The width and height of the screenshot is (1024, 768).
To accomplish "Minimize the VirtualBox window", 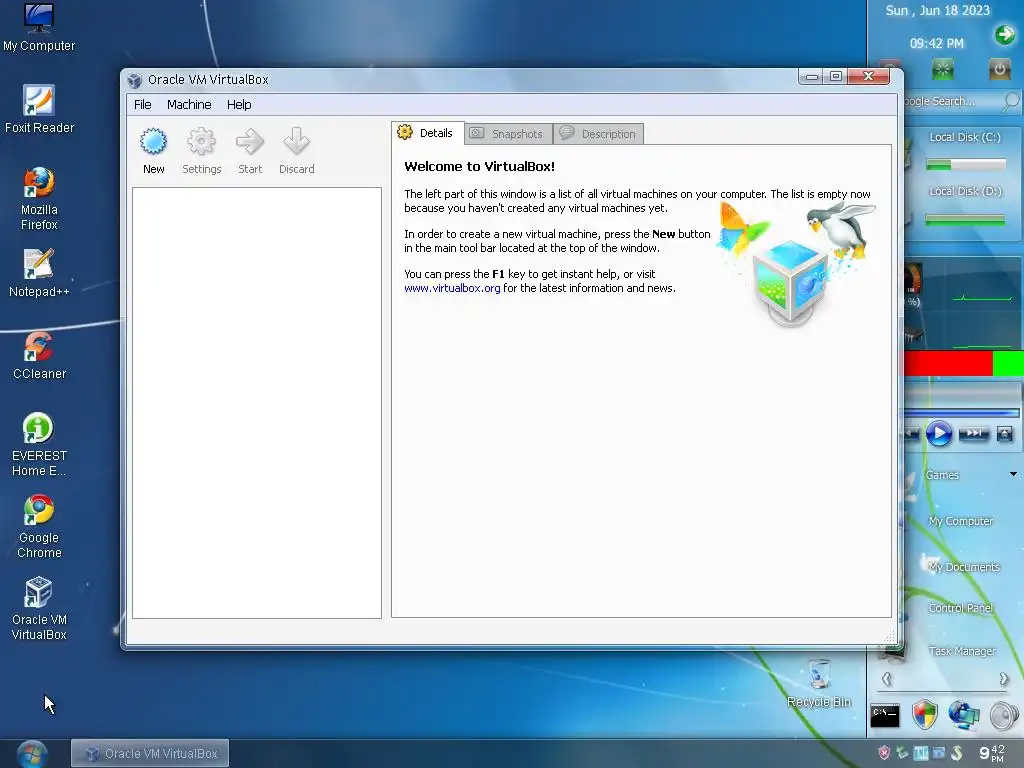I will 811,76.
